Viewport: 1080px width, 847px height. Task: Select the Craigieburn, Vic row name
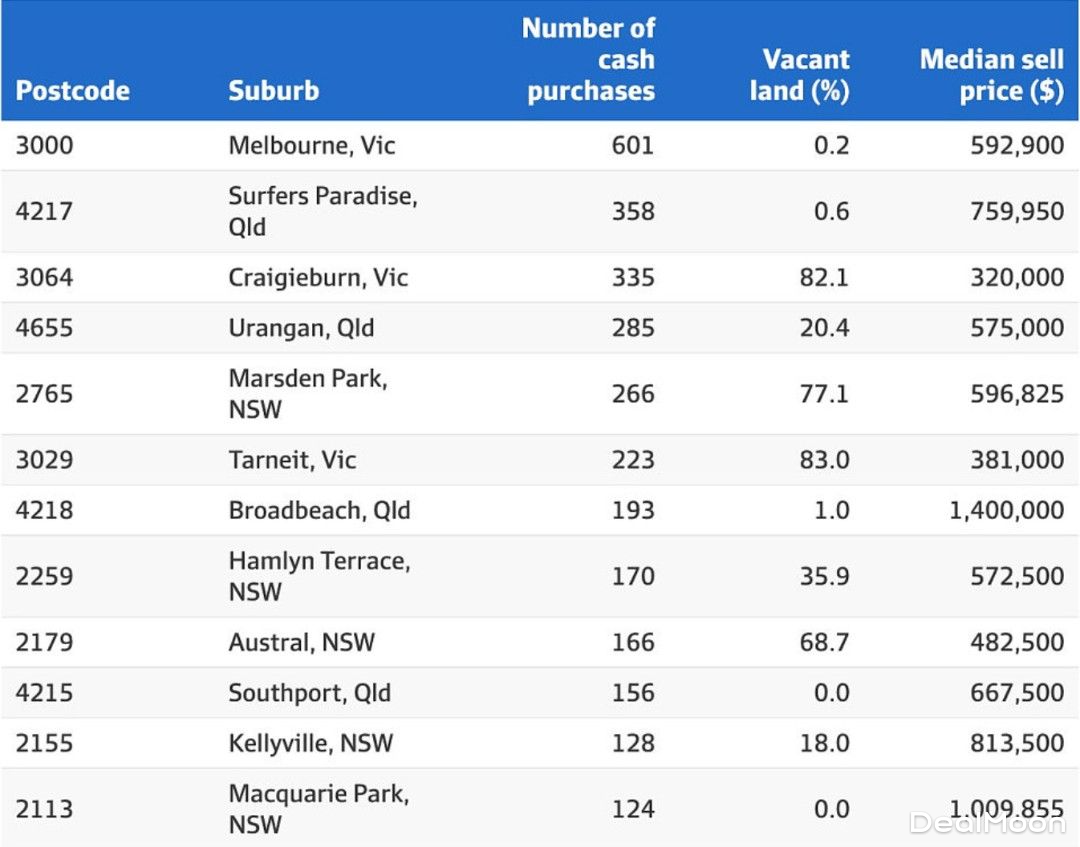click(318, 277)
